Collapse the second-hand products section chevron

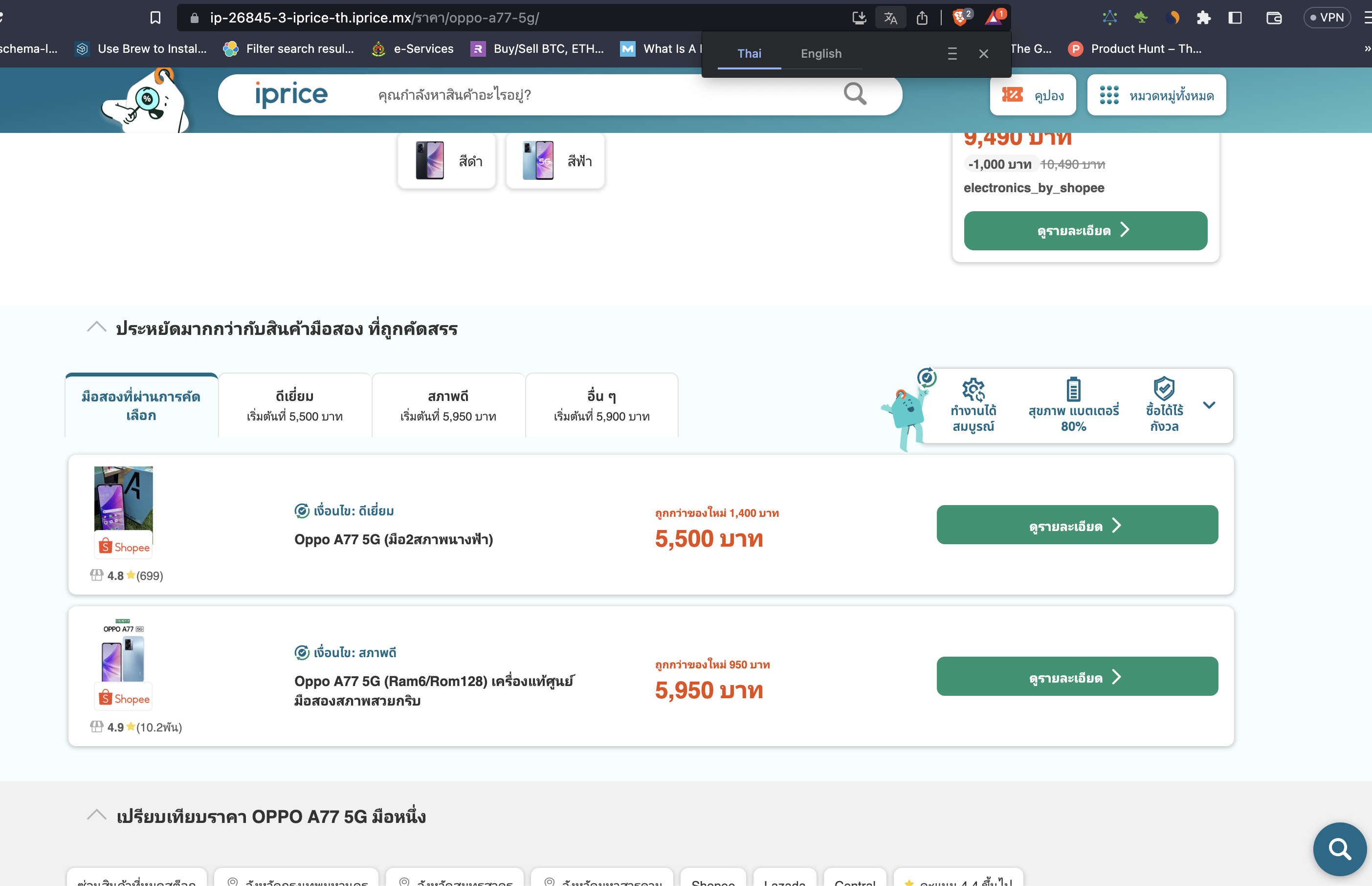click(97, 327)
